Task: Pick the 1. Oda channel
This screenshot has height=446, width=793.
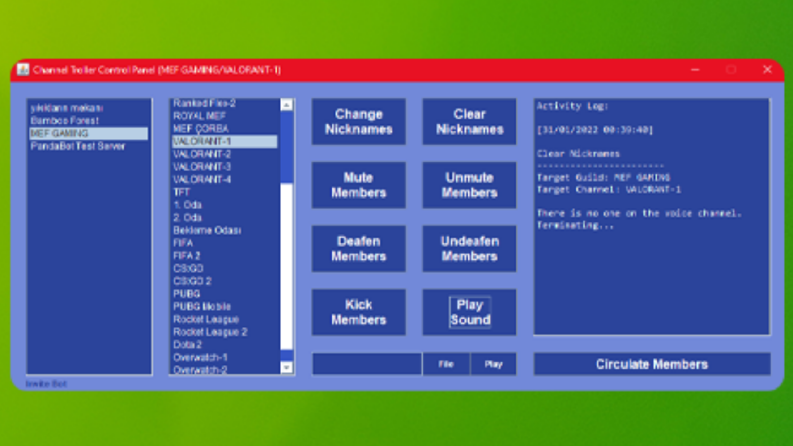Action: (x=225, y=205)
